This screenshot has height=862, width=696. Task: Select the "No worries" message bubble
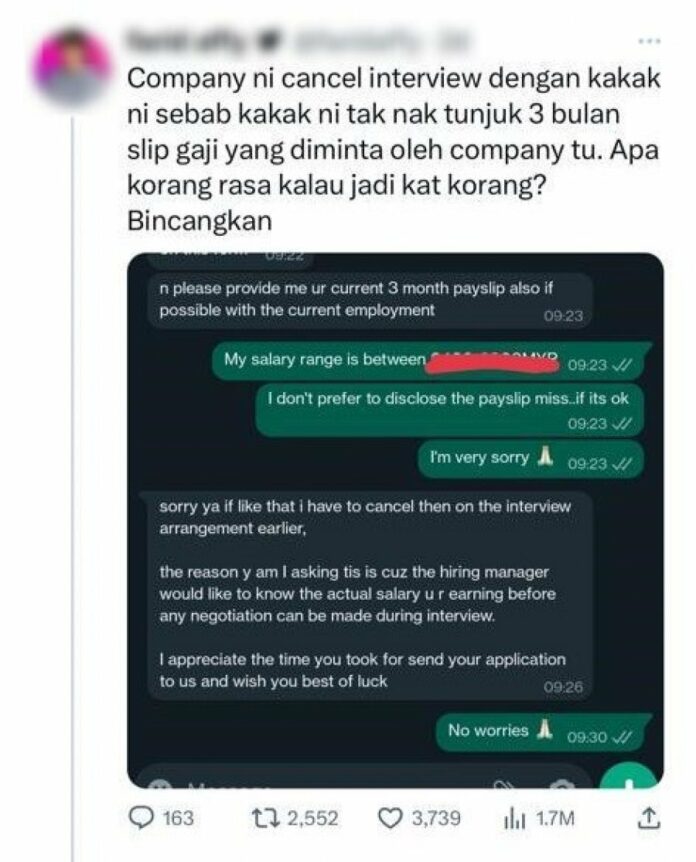[x=542, y=732]
